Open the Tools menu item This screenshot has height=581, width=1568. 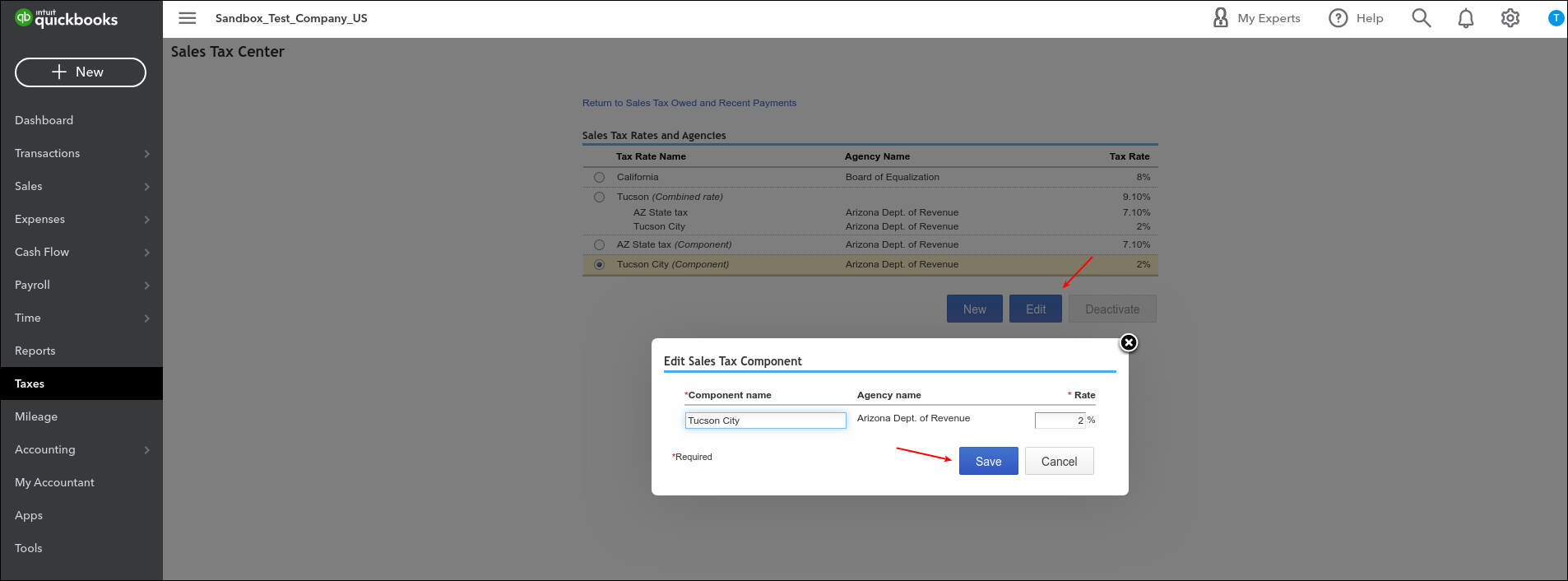pyautogui.click(x=81, y=548)
